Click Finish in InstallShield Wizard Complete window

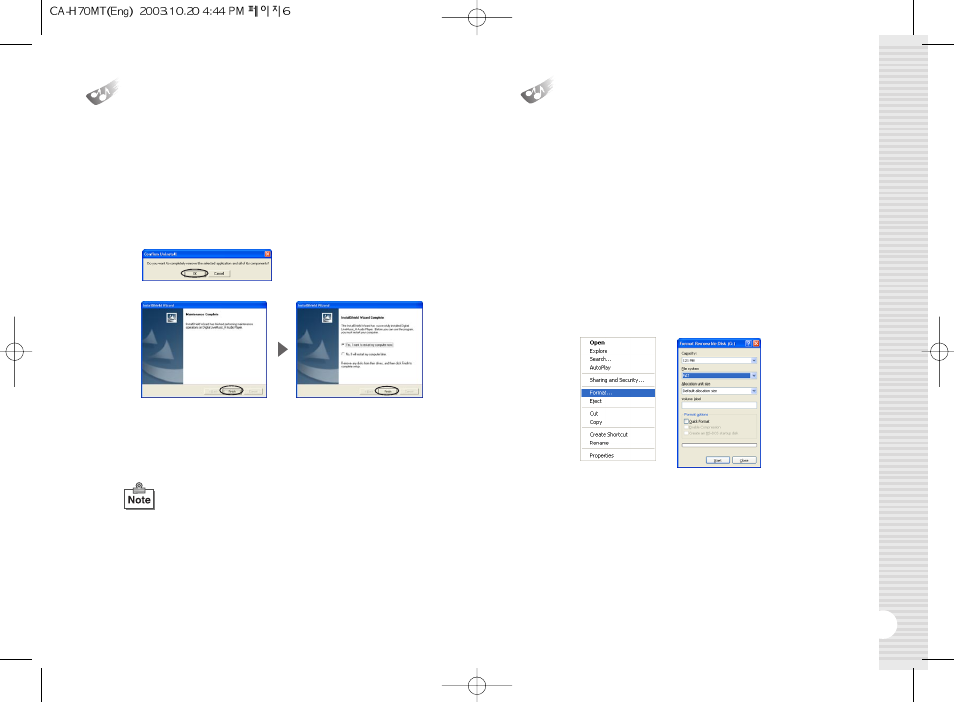pos(388,391)
